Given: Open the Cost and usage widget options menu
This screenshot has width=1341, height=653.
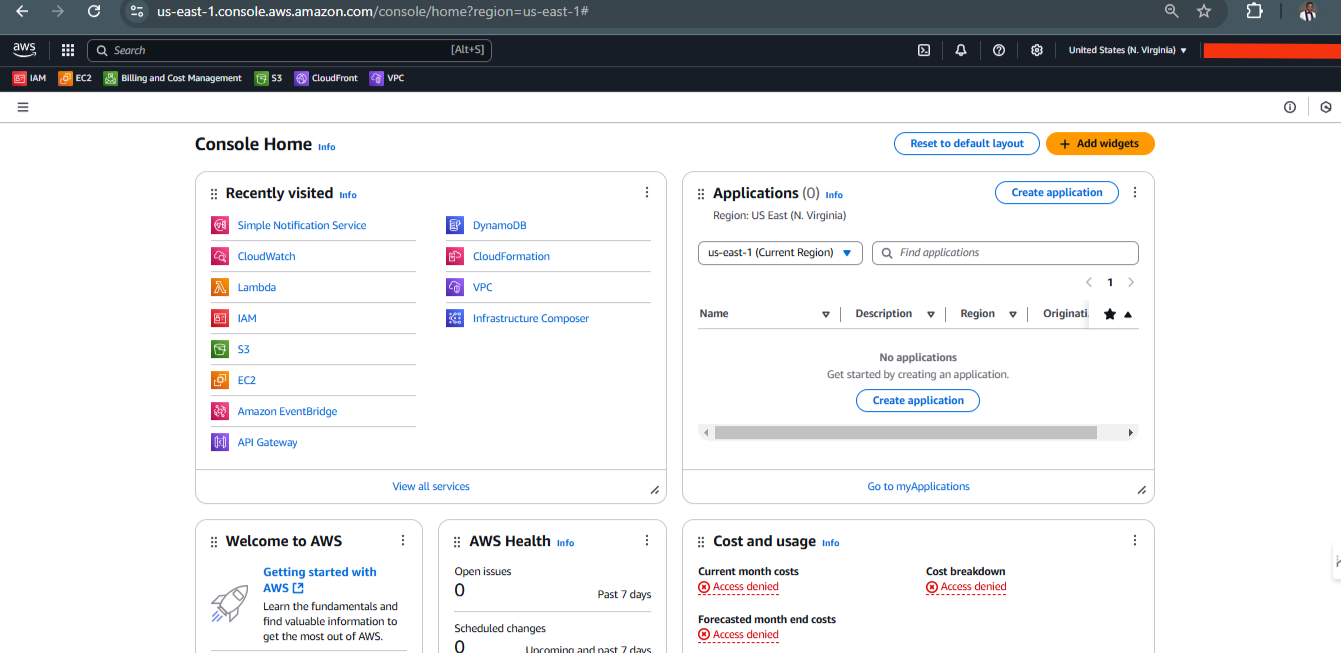Looking at the screenshot, I should pyautogui.click(x=1134, y=539).
